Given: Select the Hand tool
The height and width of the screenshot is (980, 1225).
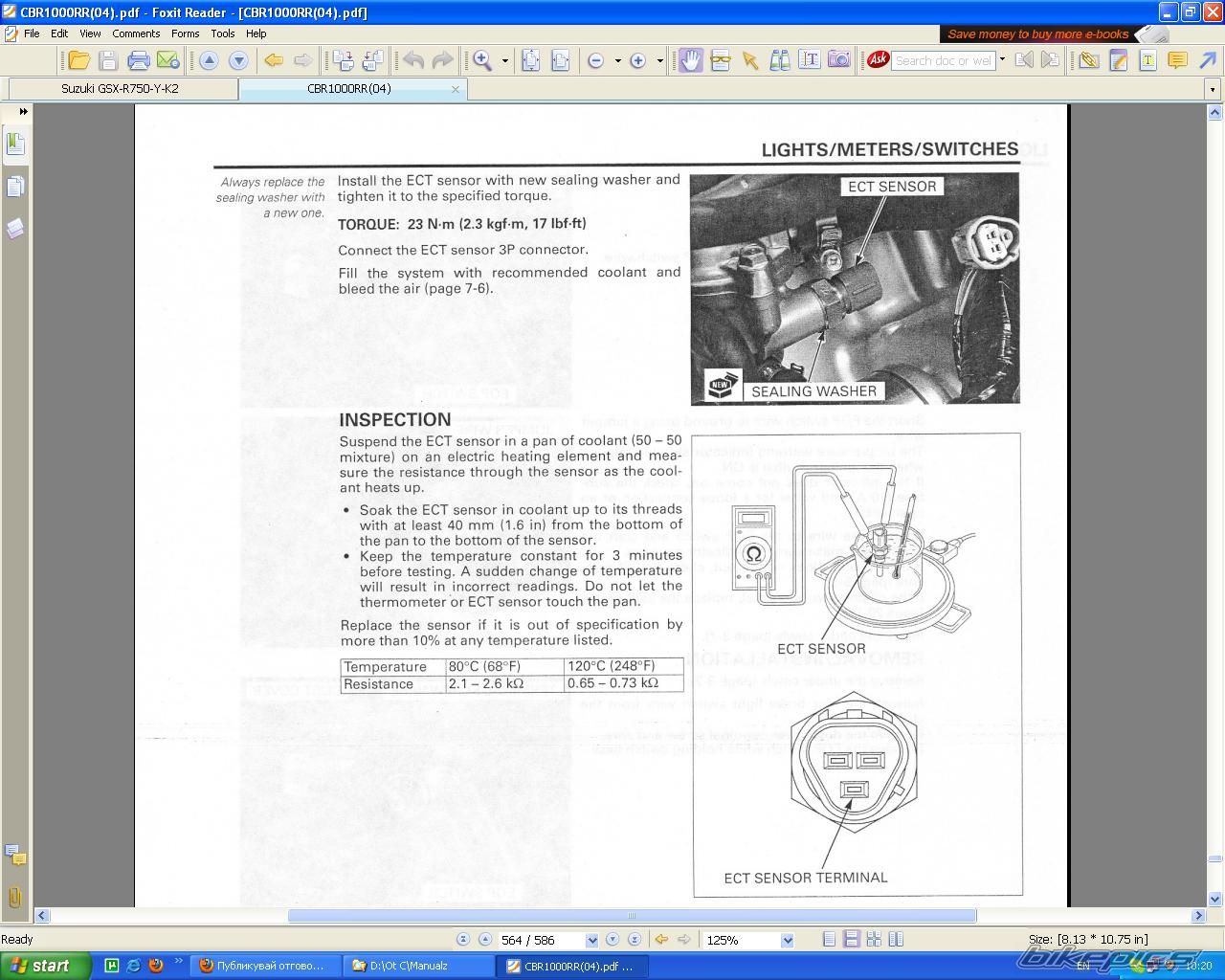Looking at the screenshot, I should [x=690, y=60].
